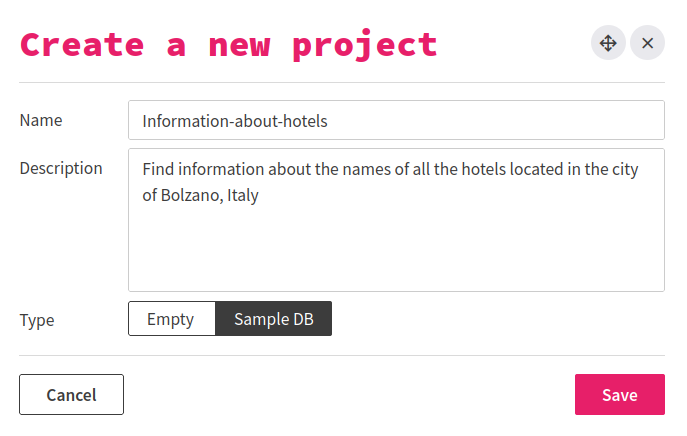Viewport: 687px width, 436px height.
Task: Click the "of Bolzano, Italy" description line
Action: (x=201, y=196)
